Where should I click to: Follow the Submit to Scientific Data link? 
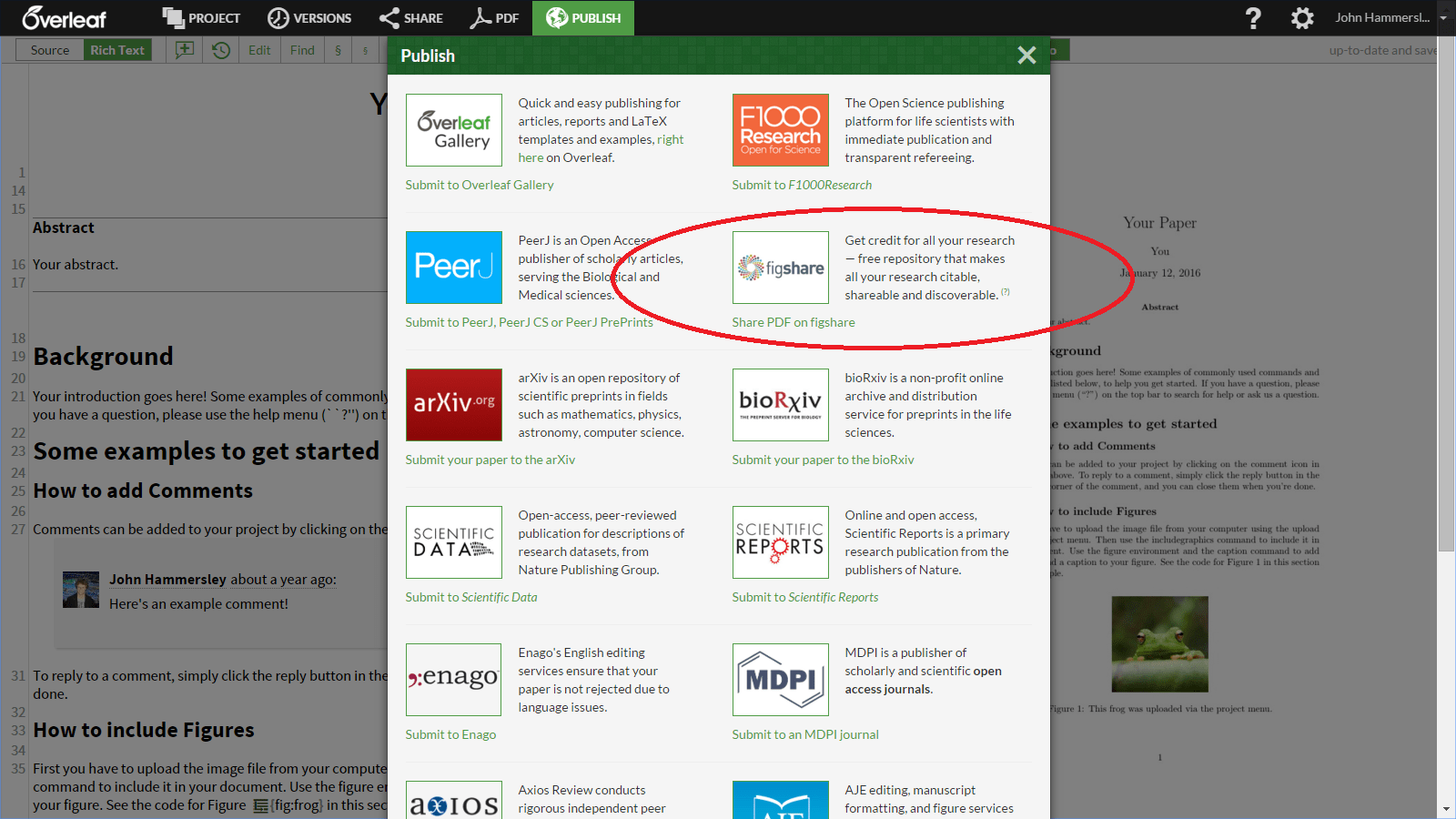(x=471, y=597)
